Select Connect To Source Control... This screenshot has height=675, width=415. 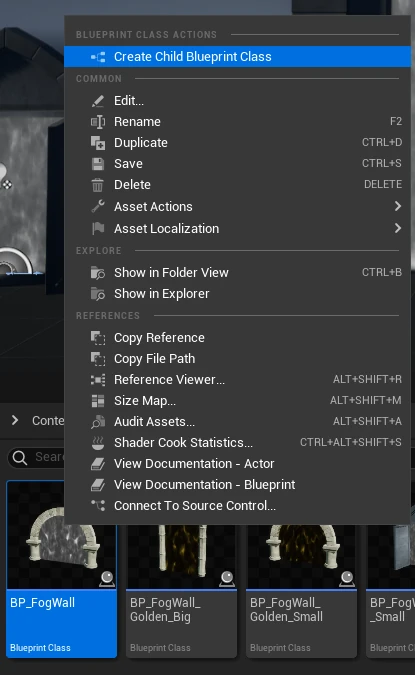point(237,506)
